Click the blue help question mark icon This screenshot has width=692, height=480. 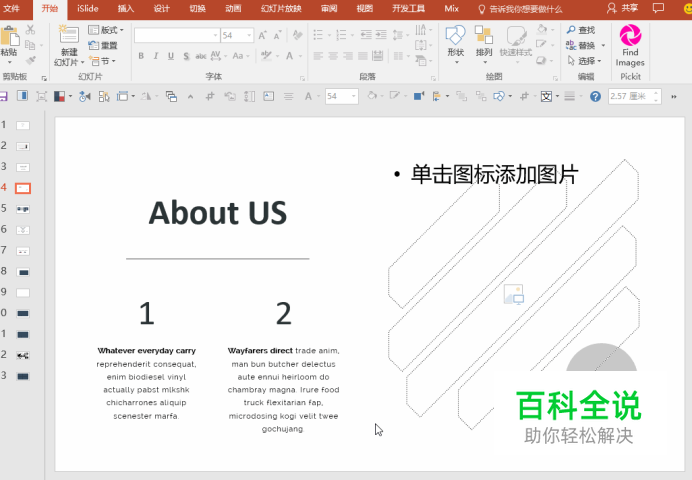tap(596, 97)
